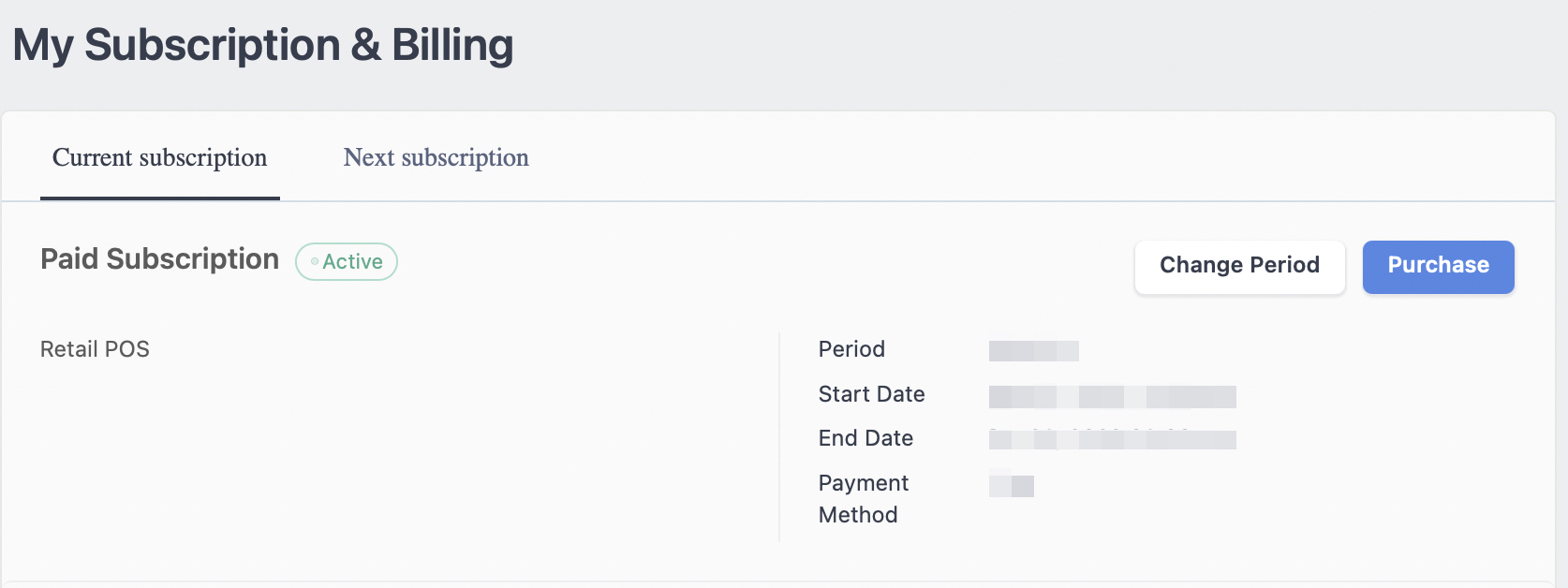Open the Next subscription tab
Viewport: 1568px width, 588px height.
pyautogui.click(x=436, y=157)
